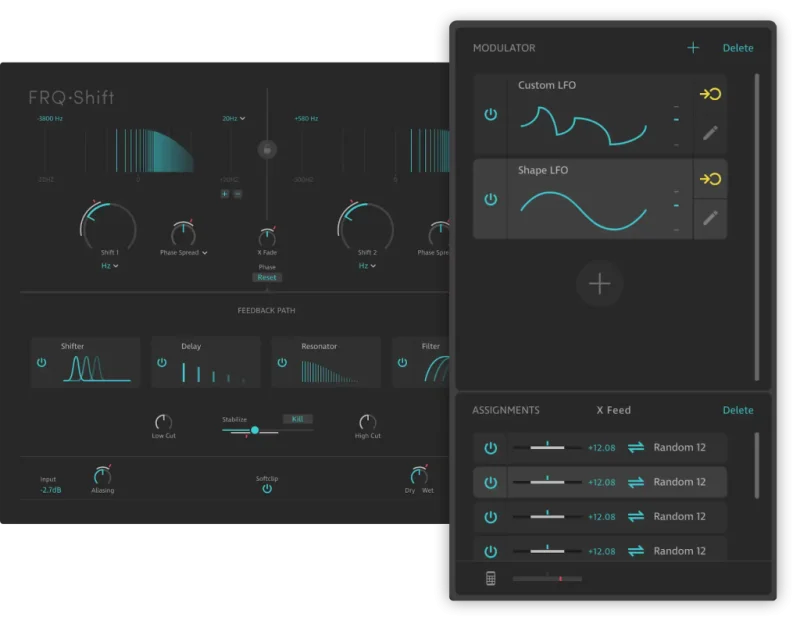Viewport: 800px width, 624px height.
Task: Select the Shifter module curve display
Action: [97, 368]
